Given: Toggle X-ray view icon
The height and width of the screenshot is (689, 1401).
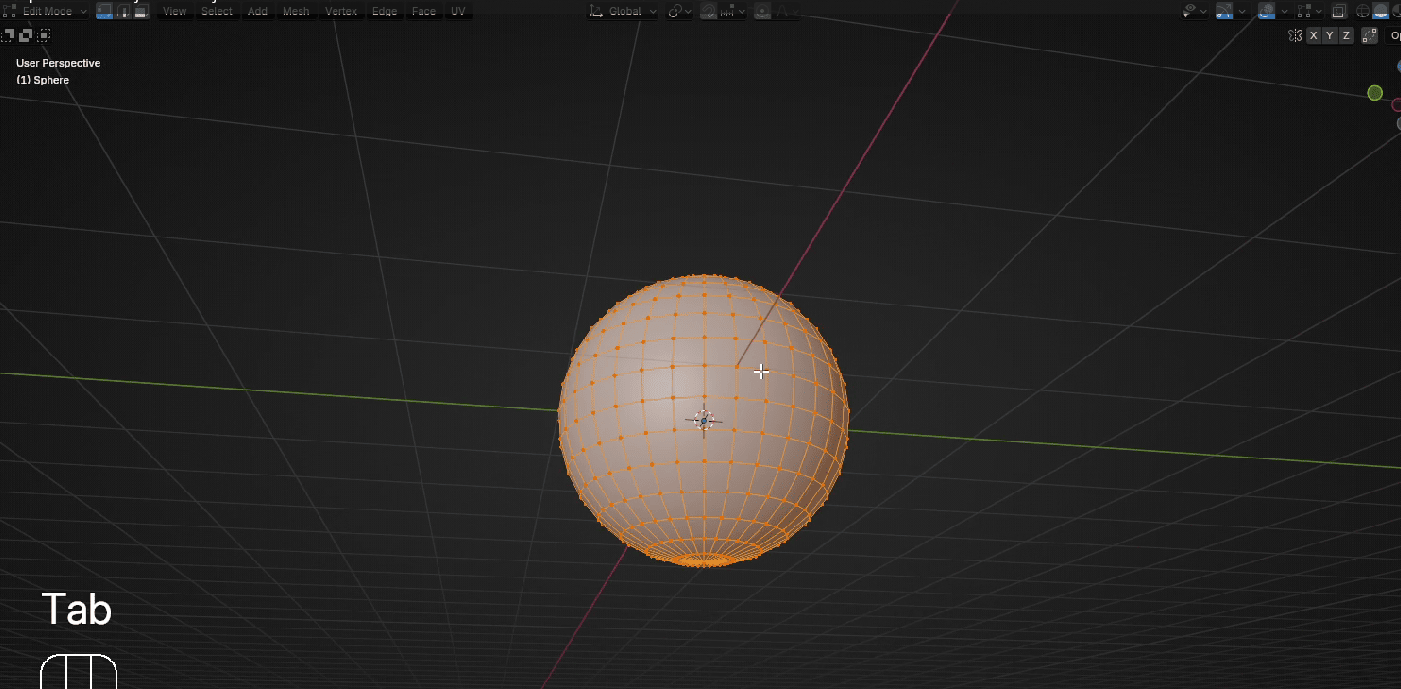Looking at the screenshot, I should click(x=1339, y=11).
